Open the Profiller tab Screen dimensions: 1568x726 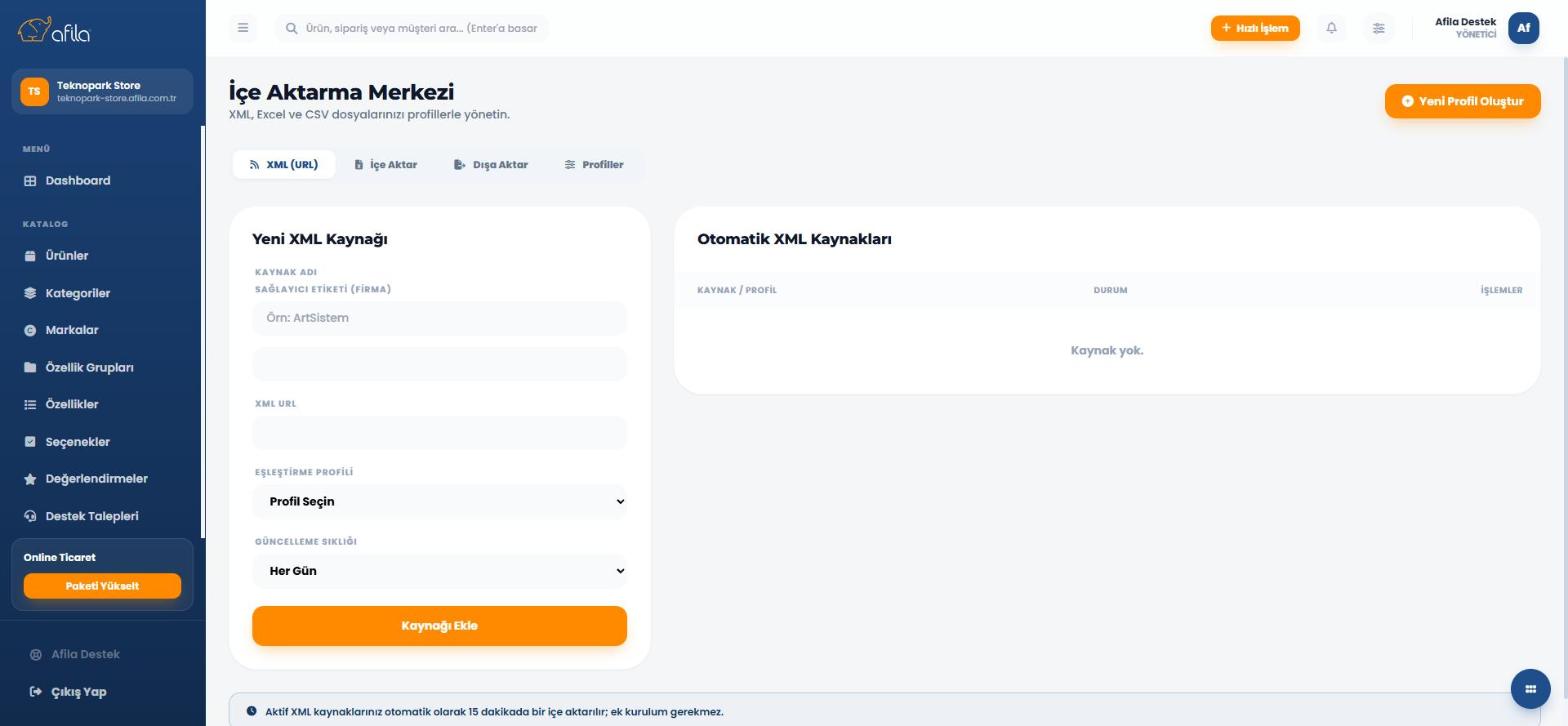(594, 165)
